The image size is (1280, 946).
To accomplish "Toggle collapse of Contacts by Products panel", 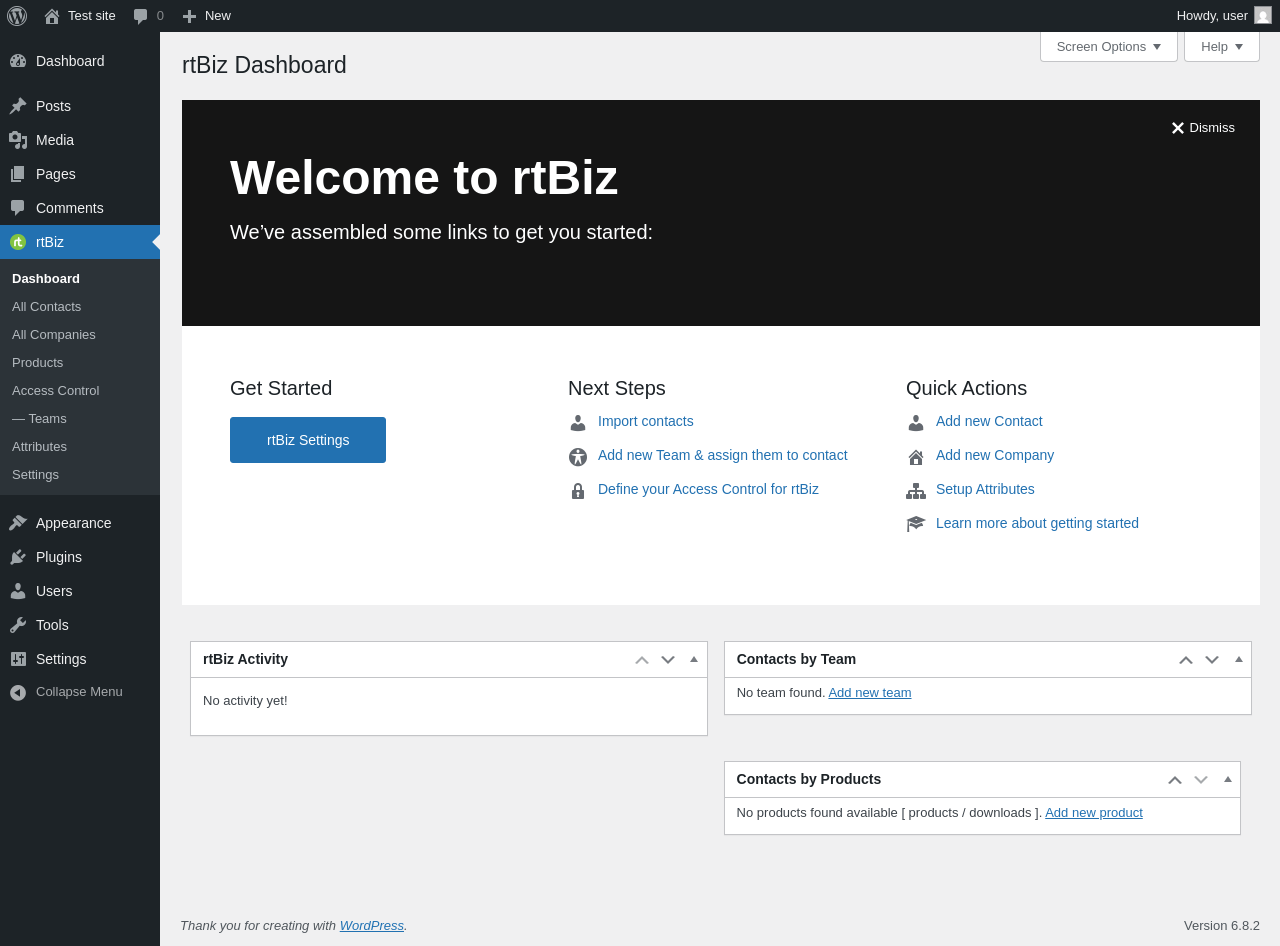I will click(x=1228, y=779).
